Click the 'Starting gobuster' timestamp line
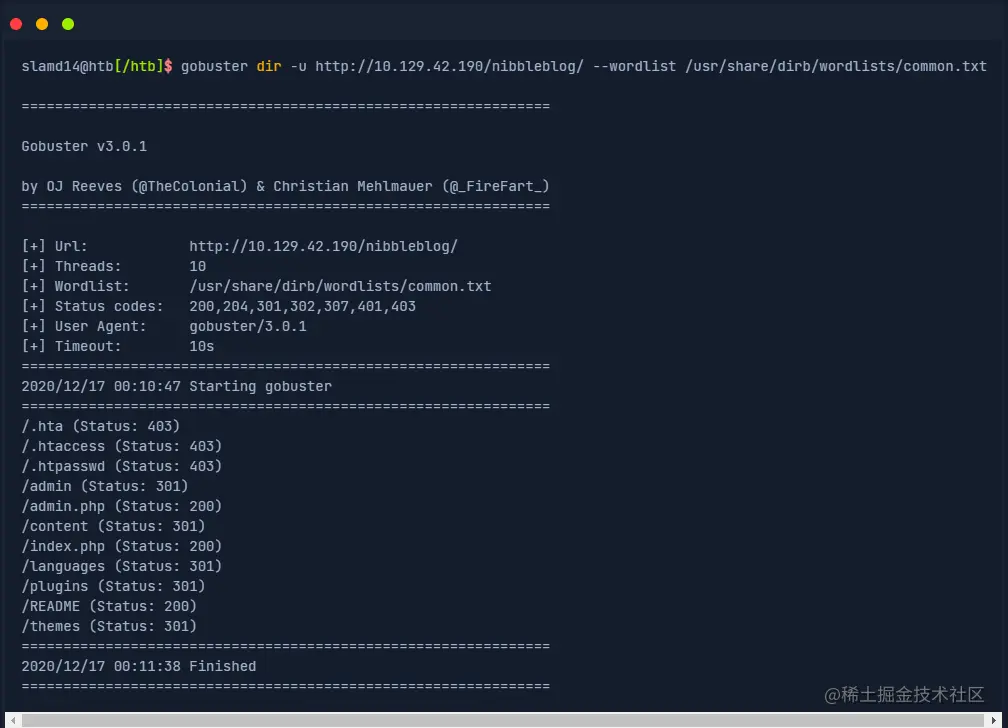The width and height of the screenshot is (1008, 728). 177,387
